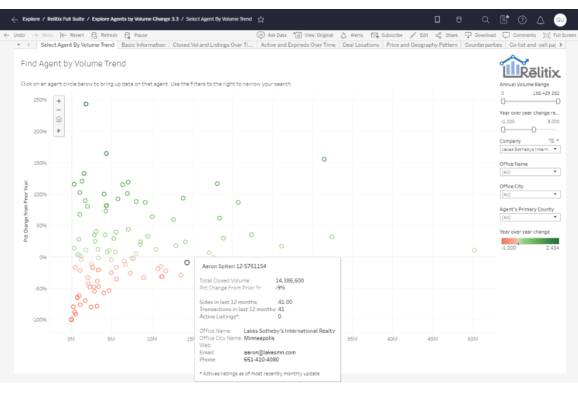Switch to Counterparties tab
578x403 pixels.
[483, 45]
